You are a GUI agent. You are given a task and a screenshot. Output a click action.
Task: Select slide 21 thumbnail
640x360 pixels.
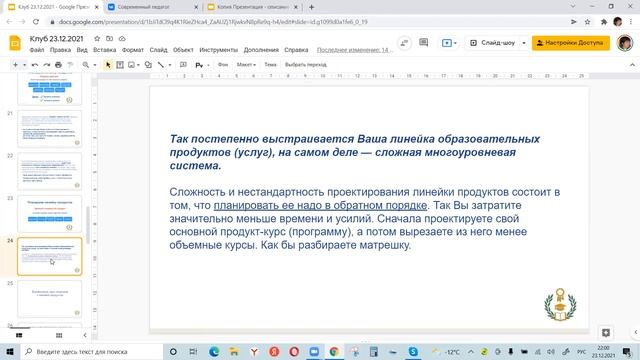point(49,129)
